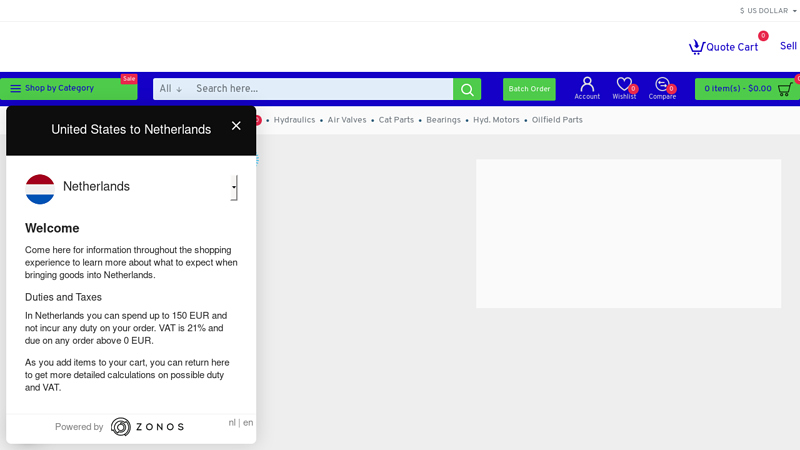Go to Air Valves category
This screenshot has height=450, width=800.
tap(347, 120)
